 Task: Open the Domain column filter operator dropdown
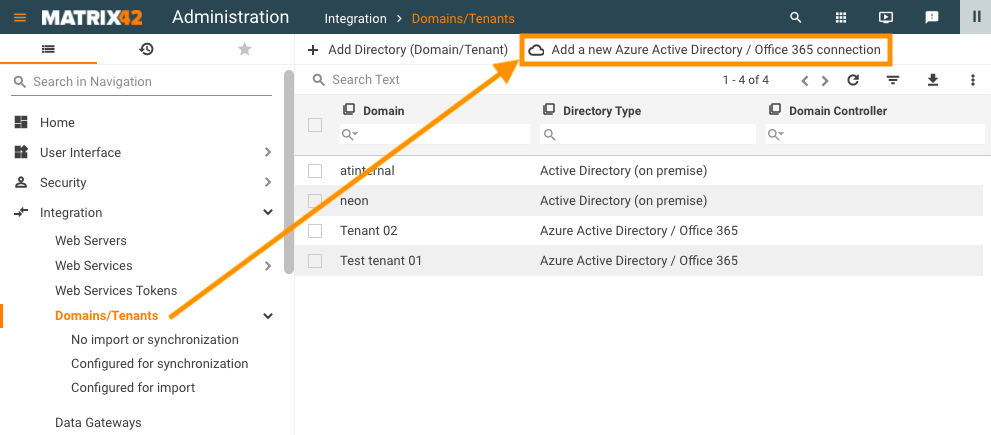pyautogui.click(x=350, y=134)
